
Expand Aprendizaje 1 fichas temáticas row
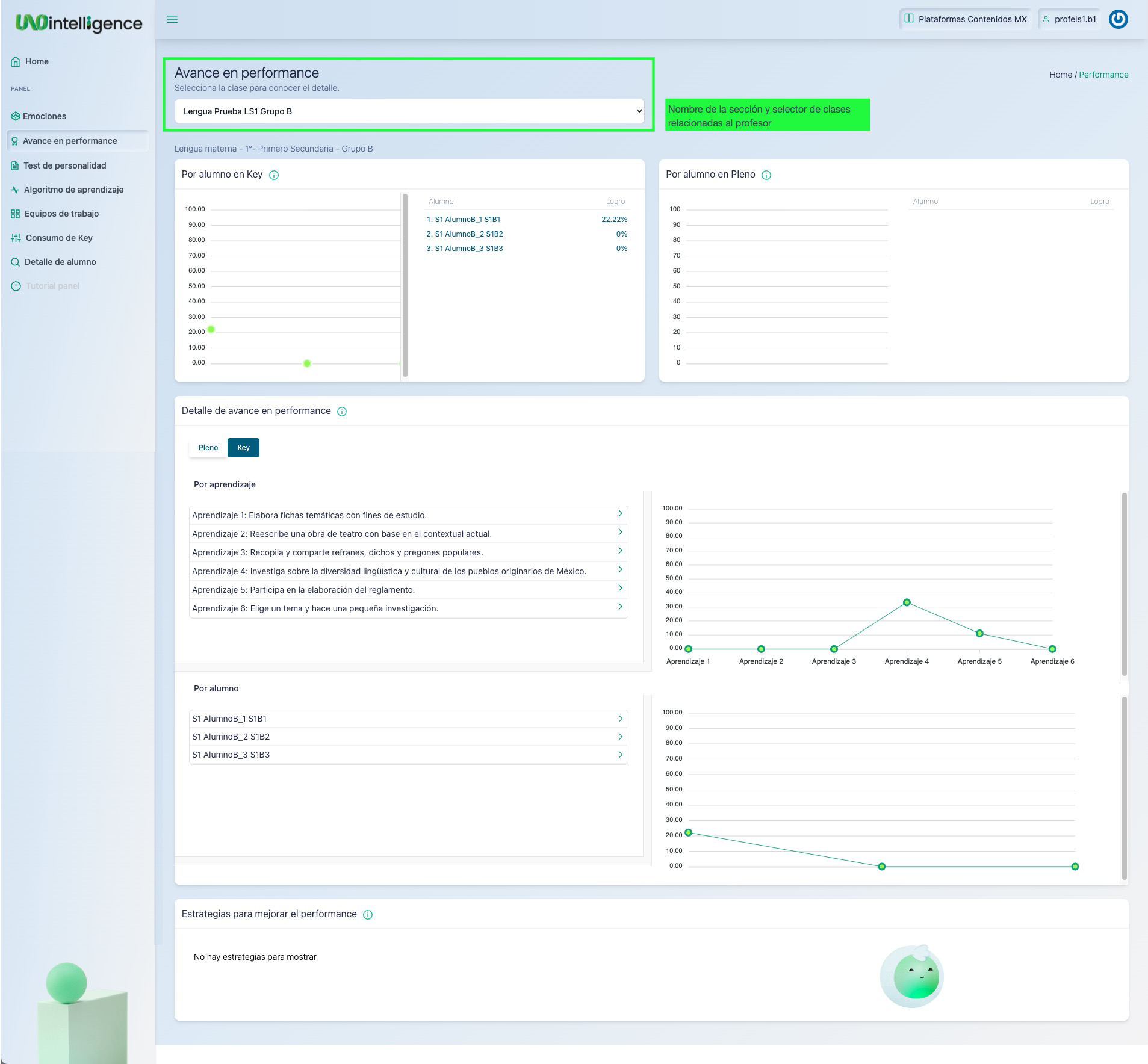(x=620, y=513)
